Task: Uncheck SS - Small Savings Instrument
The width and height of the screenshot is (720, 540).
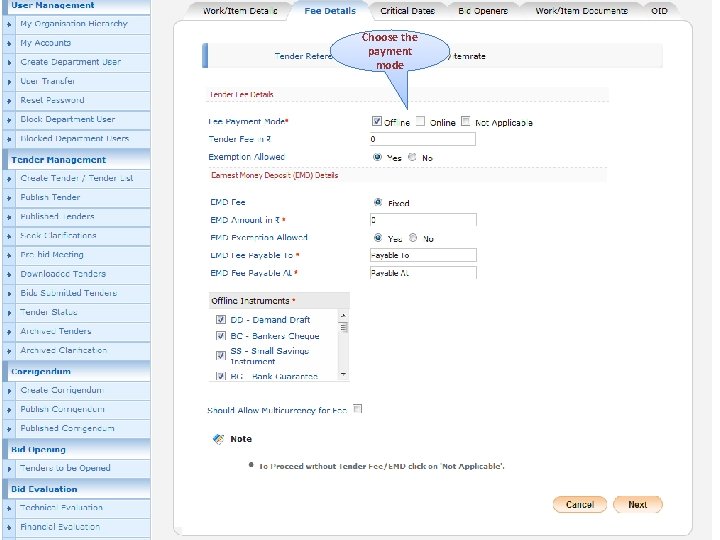Action: click(x=221, y=355)
